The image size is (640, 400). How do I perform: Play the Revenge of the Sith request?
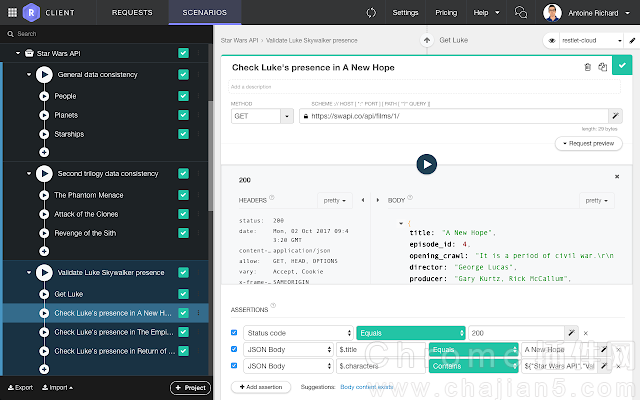pos(44,233)
